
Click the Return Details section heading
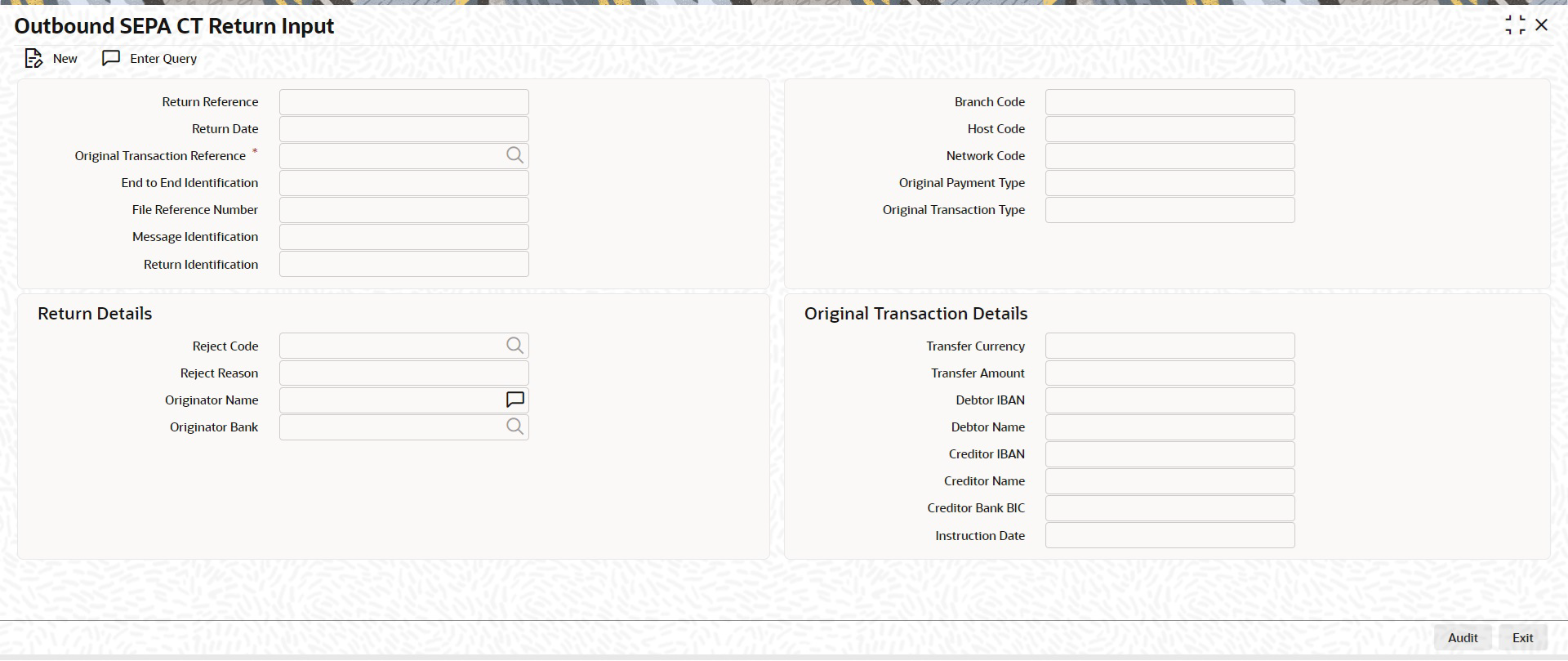pos(95,314)
